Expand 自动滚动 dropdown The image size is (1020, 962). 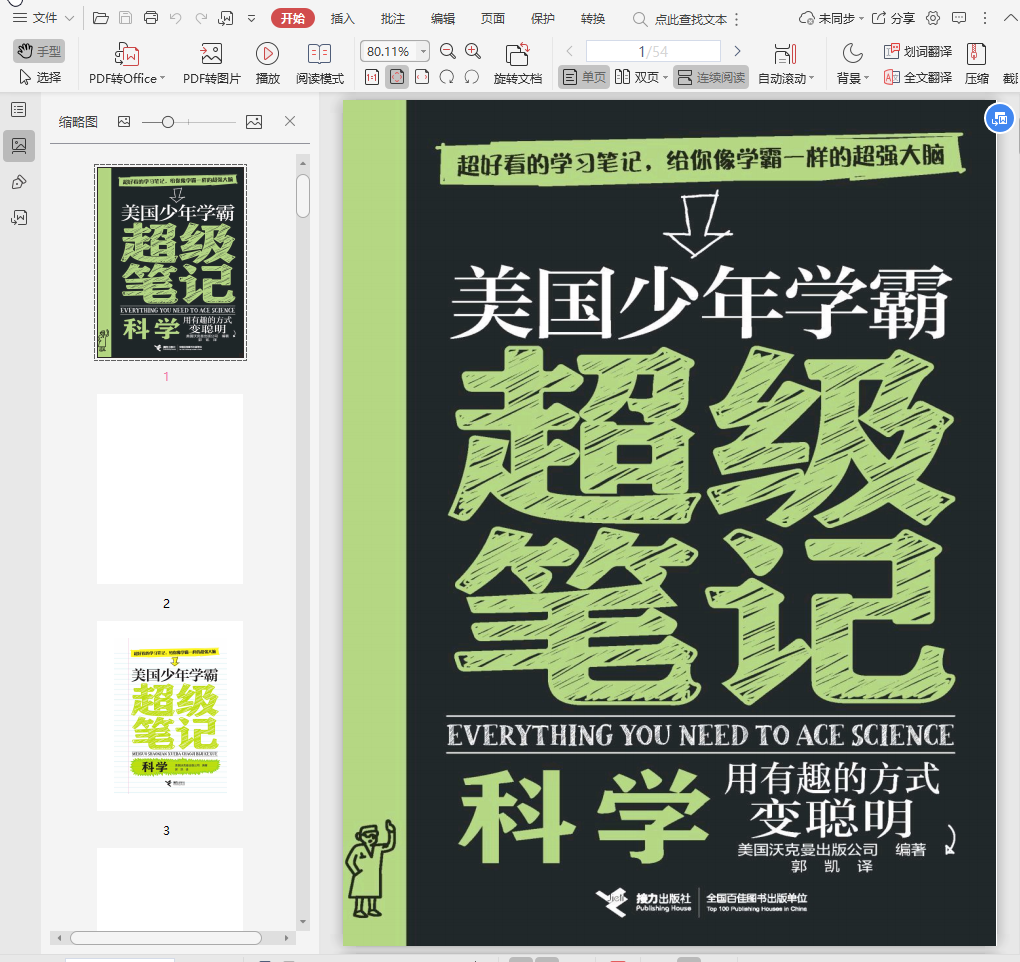coord(811,79)
